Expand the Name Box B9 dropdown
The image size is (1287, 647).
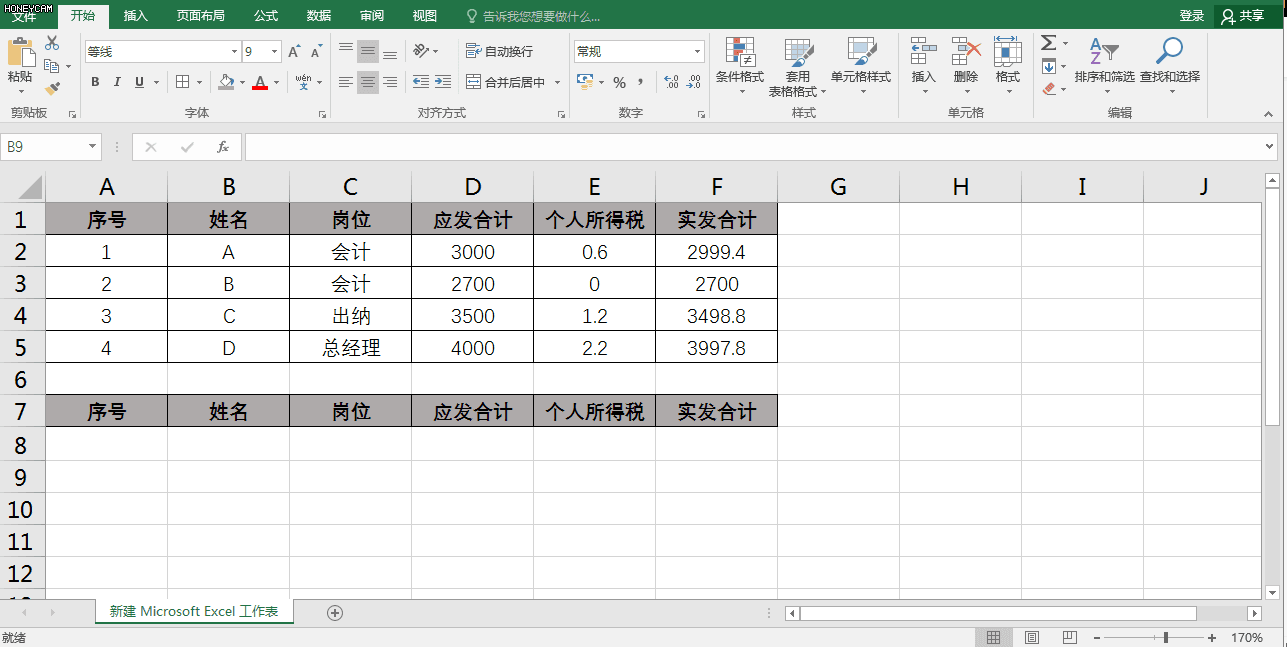[x=93, y=147]
